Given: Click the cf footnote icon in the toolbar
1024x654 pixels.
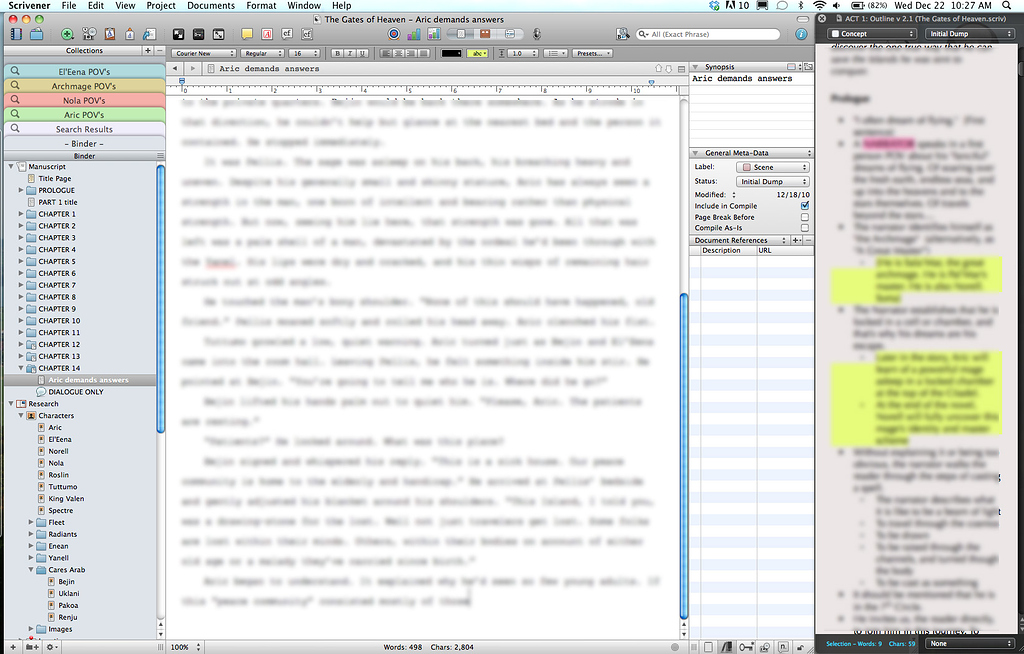Looking at the screenshot, I should pyautogui.click(x=286, y=33).
